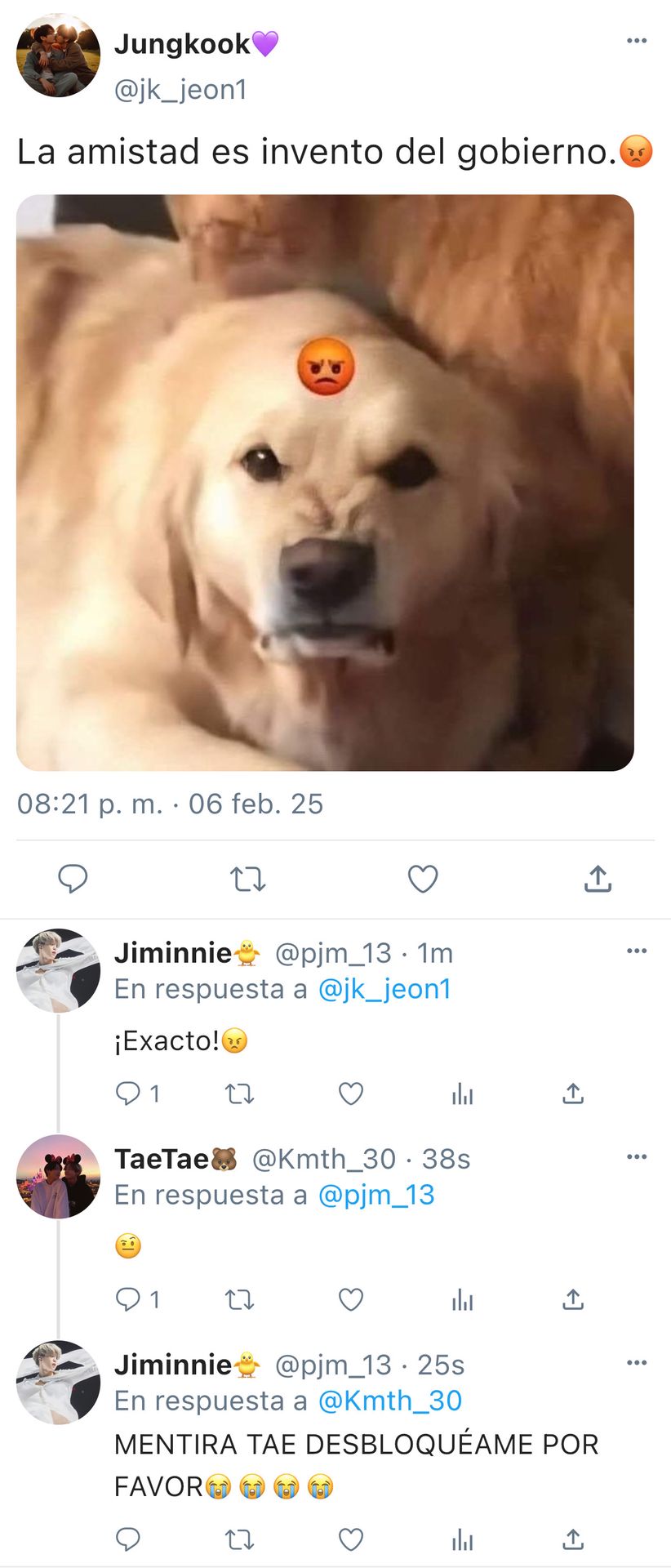Open the three-dot menu on TaeTae's reply
Viewport: 671px width, 1568px height.
pyautogui.click(x=637, y=1156)
